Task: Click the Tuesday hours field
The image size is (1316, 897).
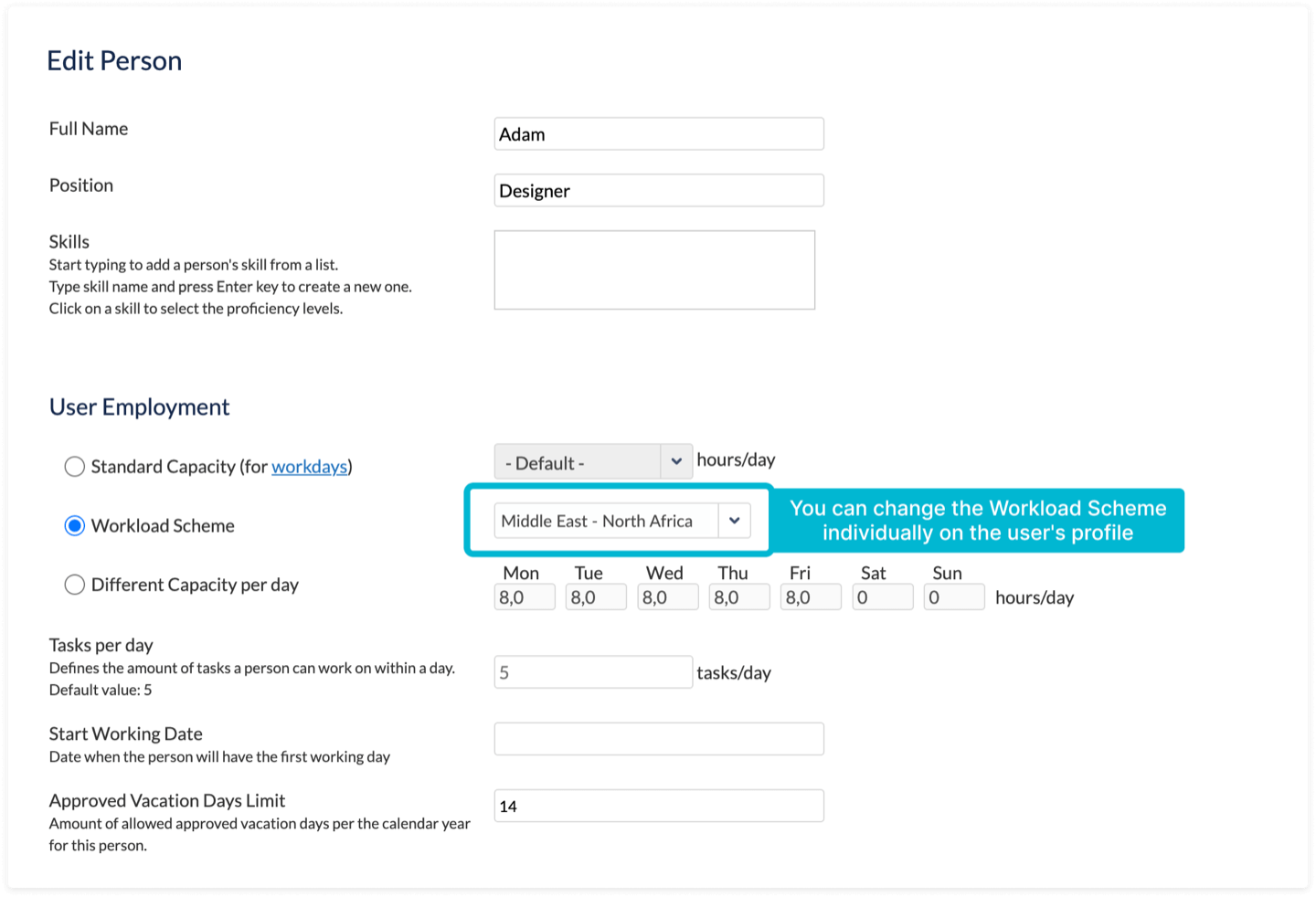Action: coord(596,597)
